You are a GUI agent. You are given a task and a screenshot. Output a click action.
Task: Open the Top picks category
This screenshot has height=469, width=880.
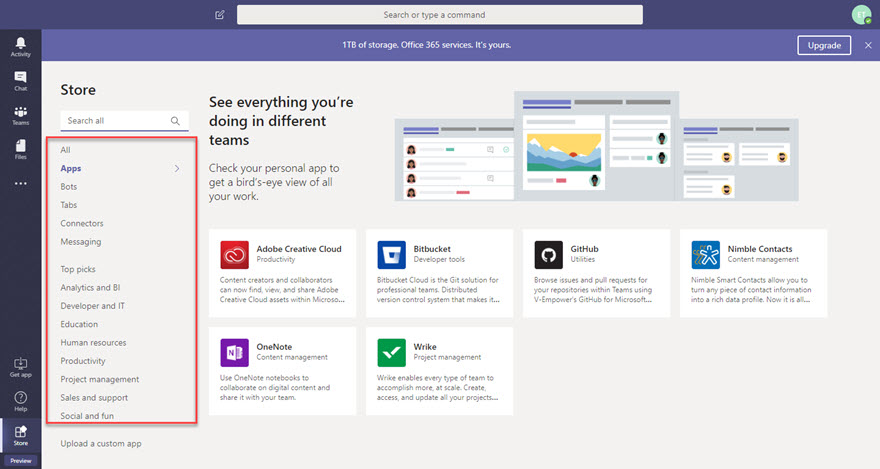pos(78,269)
